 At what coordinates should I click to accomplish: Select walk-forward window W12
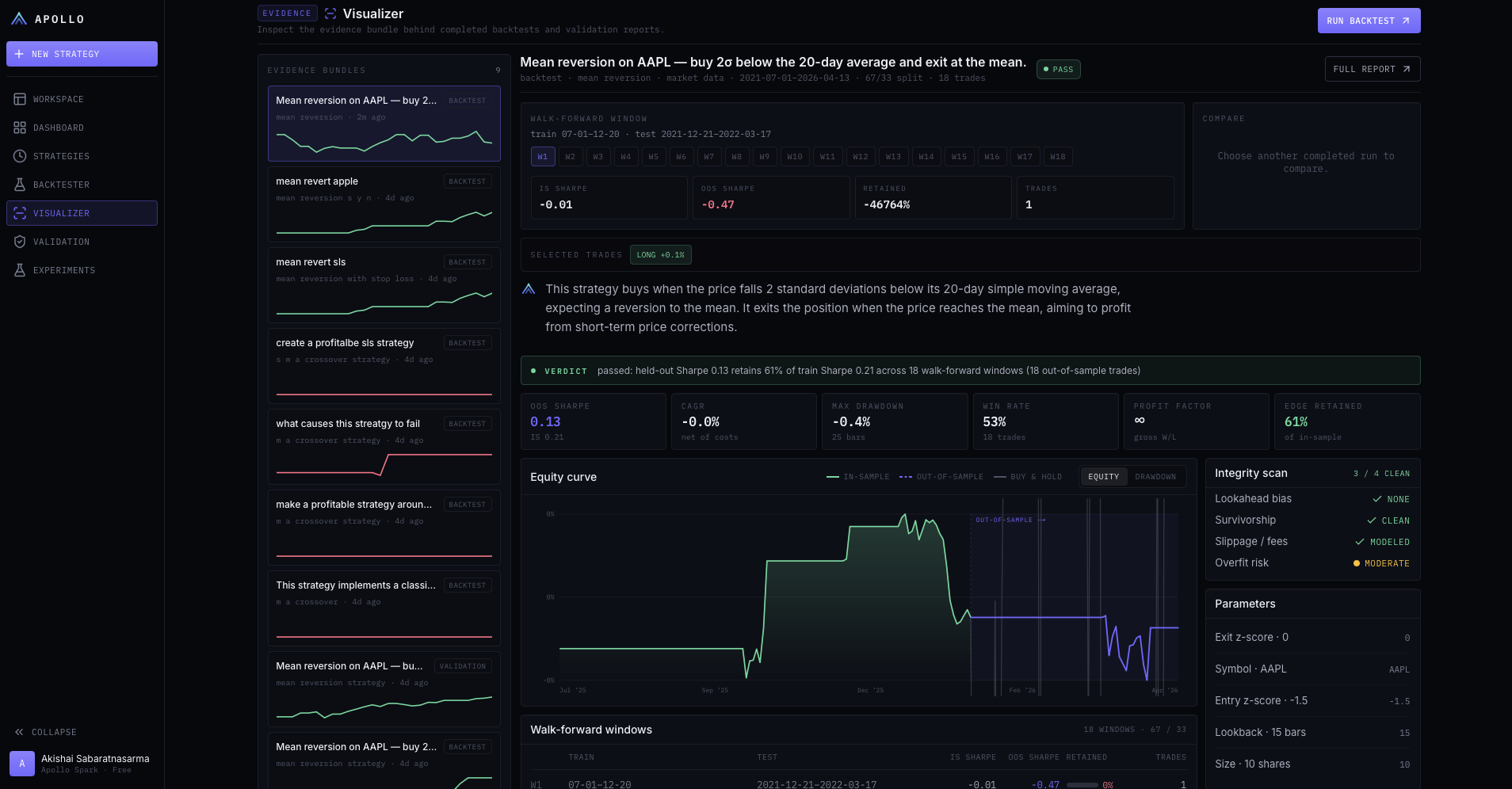[861, 157]
